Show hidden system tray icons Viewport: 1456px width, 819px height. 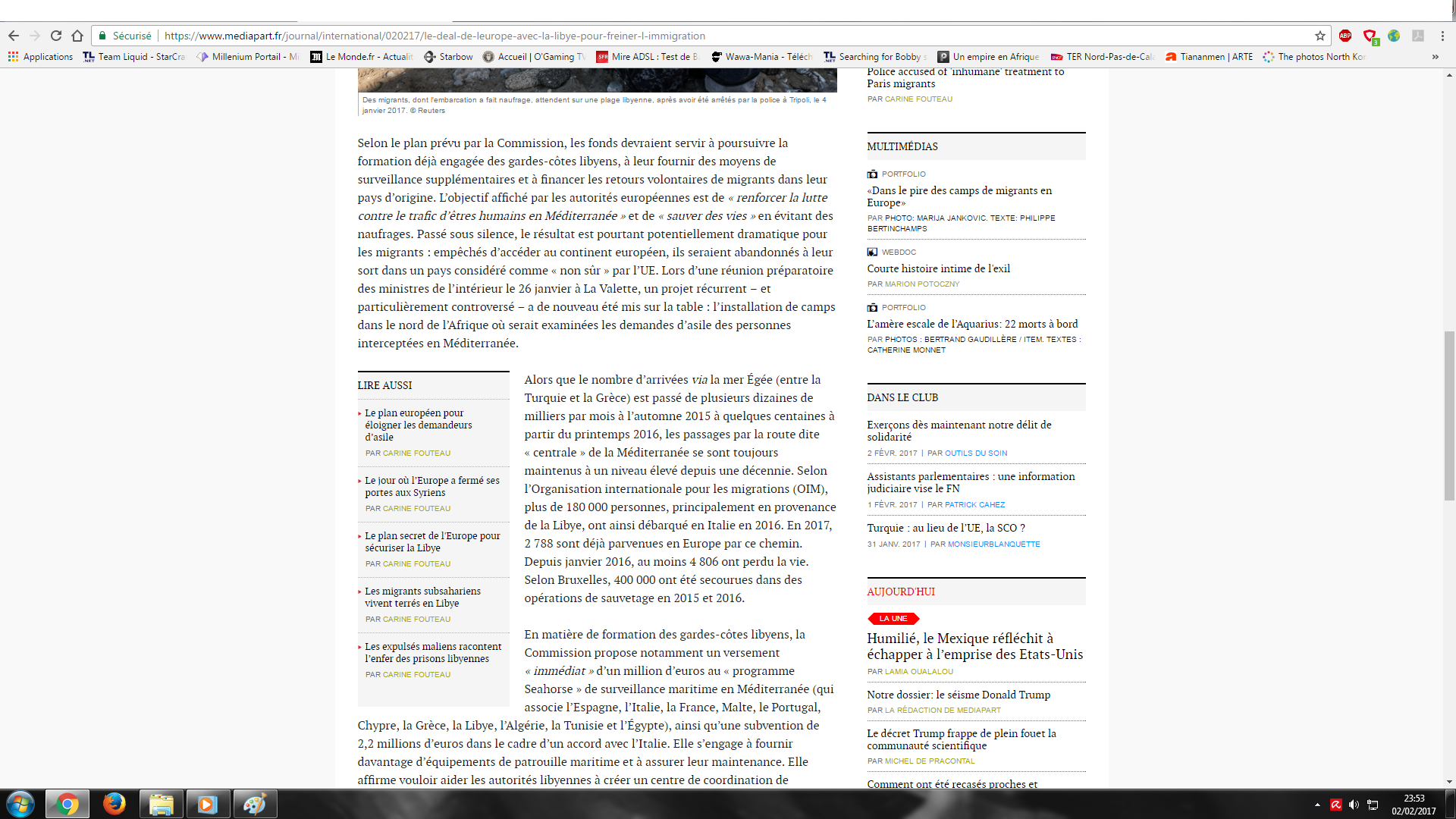[x=1317, y=805]
